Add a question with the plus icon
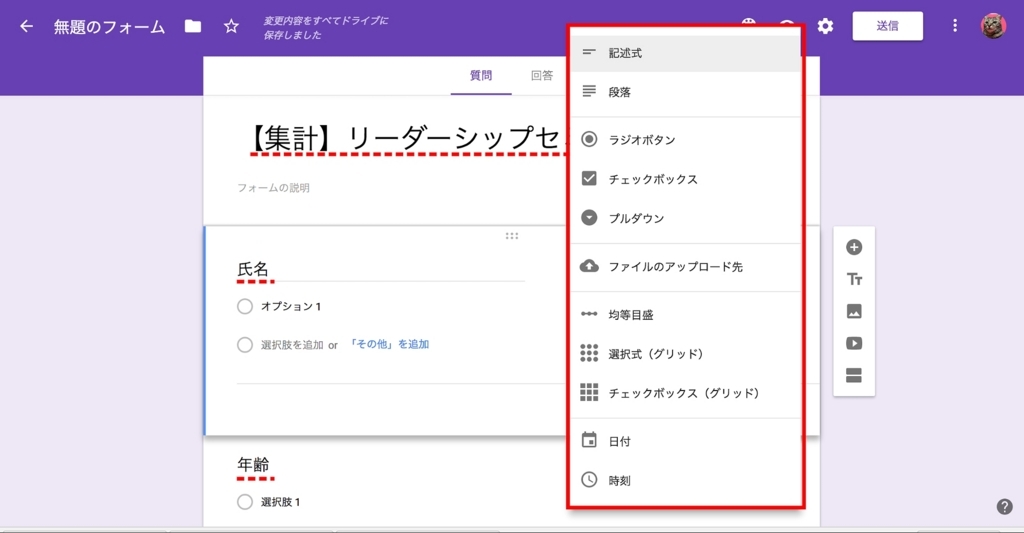The width and height of the screenshot is (1024, 533). [854, 247]
